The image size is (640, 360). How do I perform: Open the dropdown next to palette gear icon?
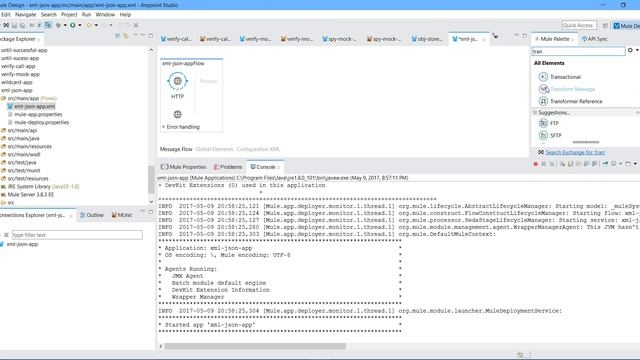tap(637, 50)
